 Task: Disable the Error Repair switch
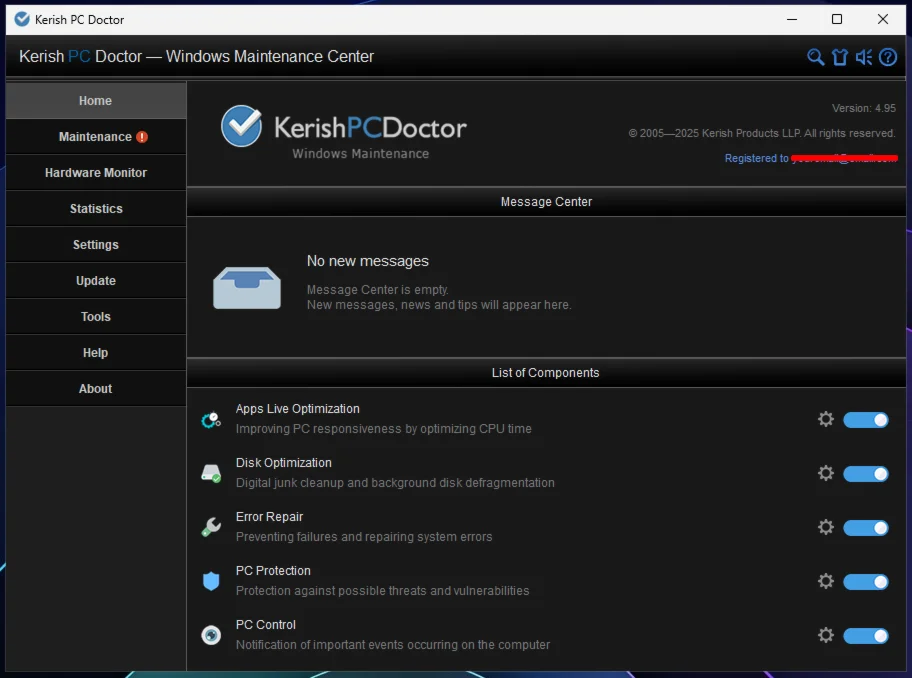tap(866, 528)
